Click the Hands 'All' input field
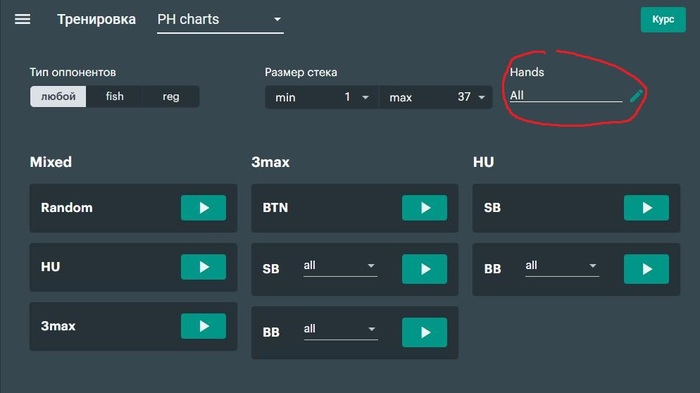Image resolution: width=700 pixels, height=393 pixels. (566, 96)
